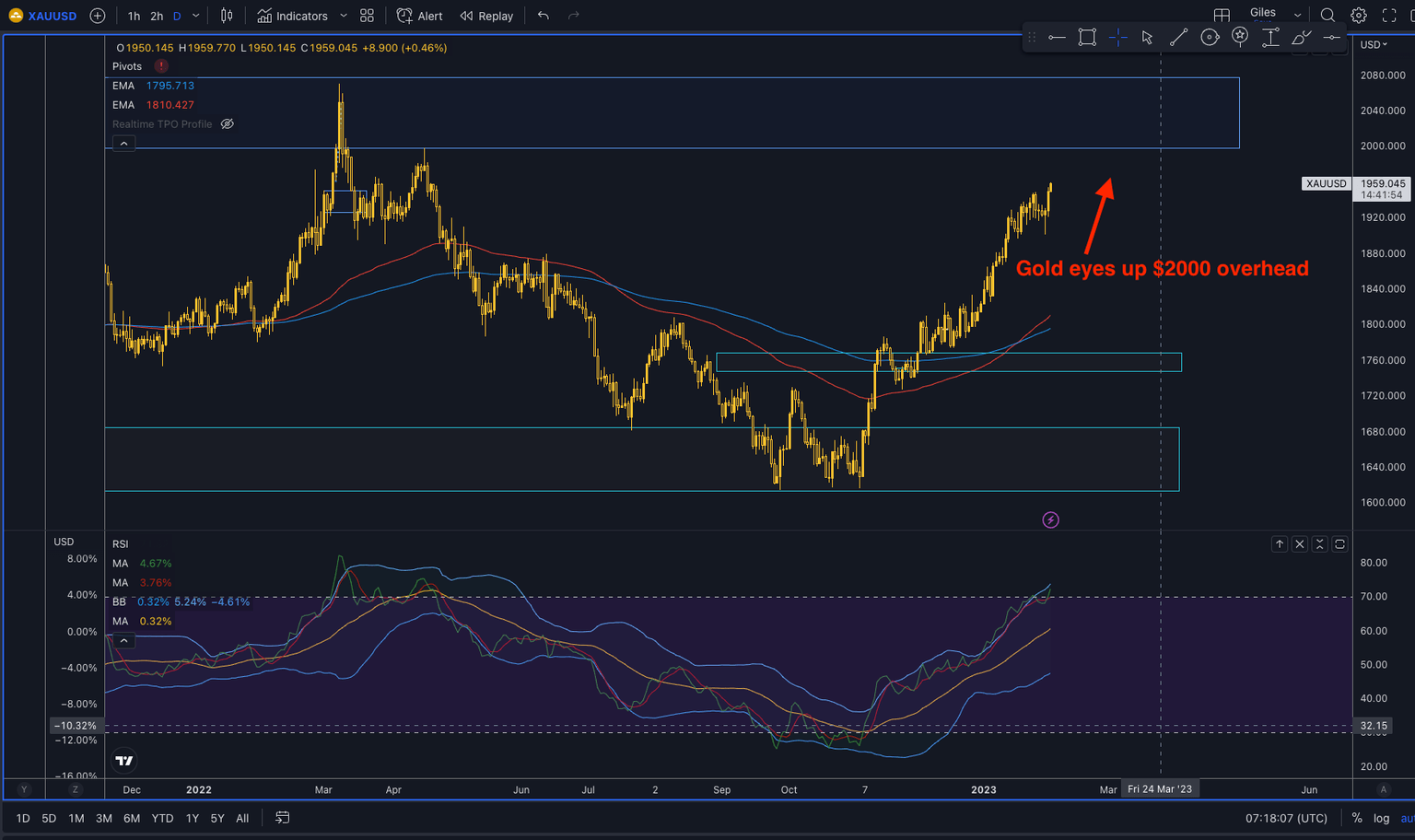
Task: Select the RSI indicator legend label
Action: (x=121, y=544)
